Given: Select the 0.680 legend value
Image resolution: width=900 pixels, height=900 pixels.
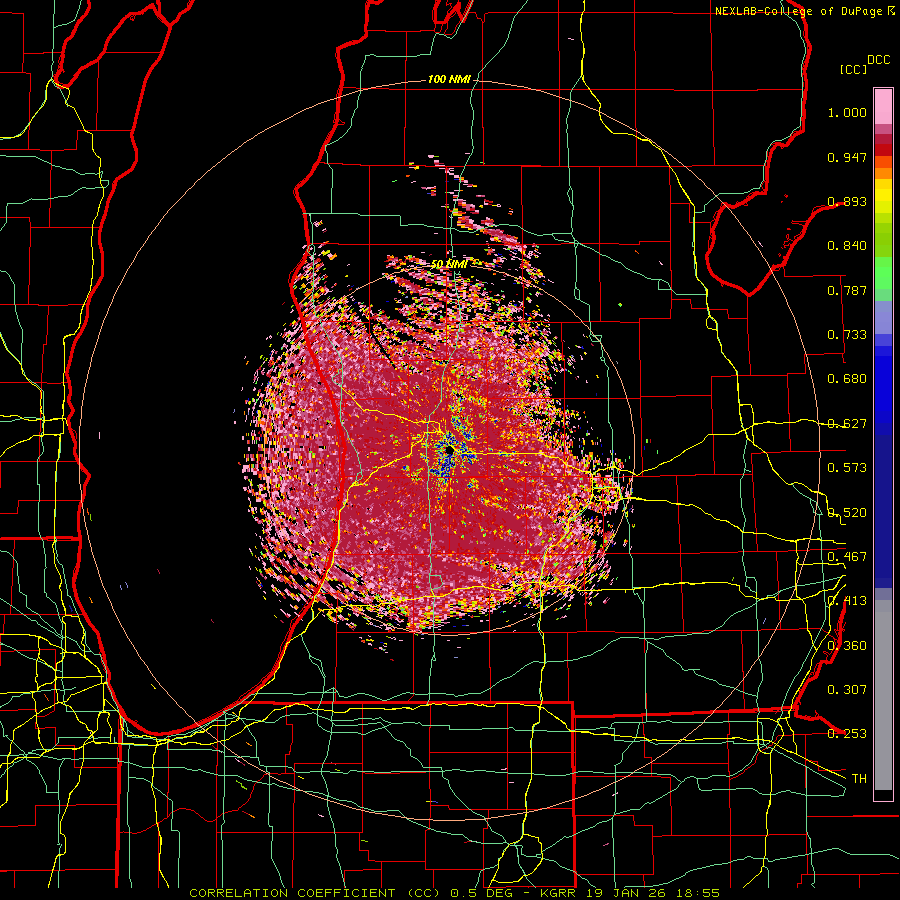Looking at the screenshot, I should (x=847, y=379).
